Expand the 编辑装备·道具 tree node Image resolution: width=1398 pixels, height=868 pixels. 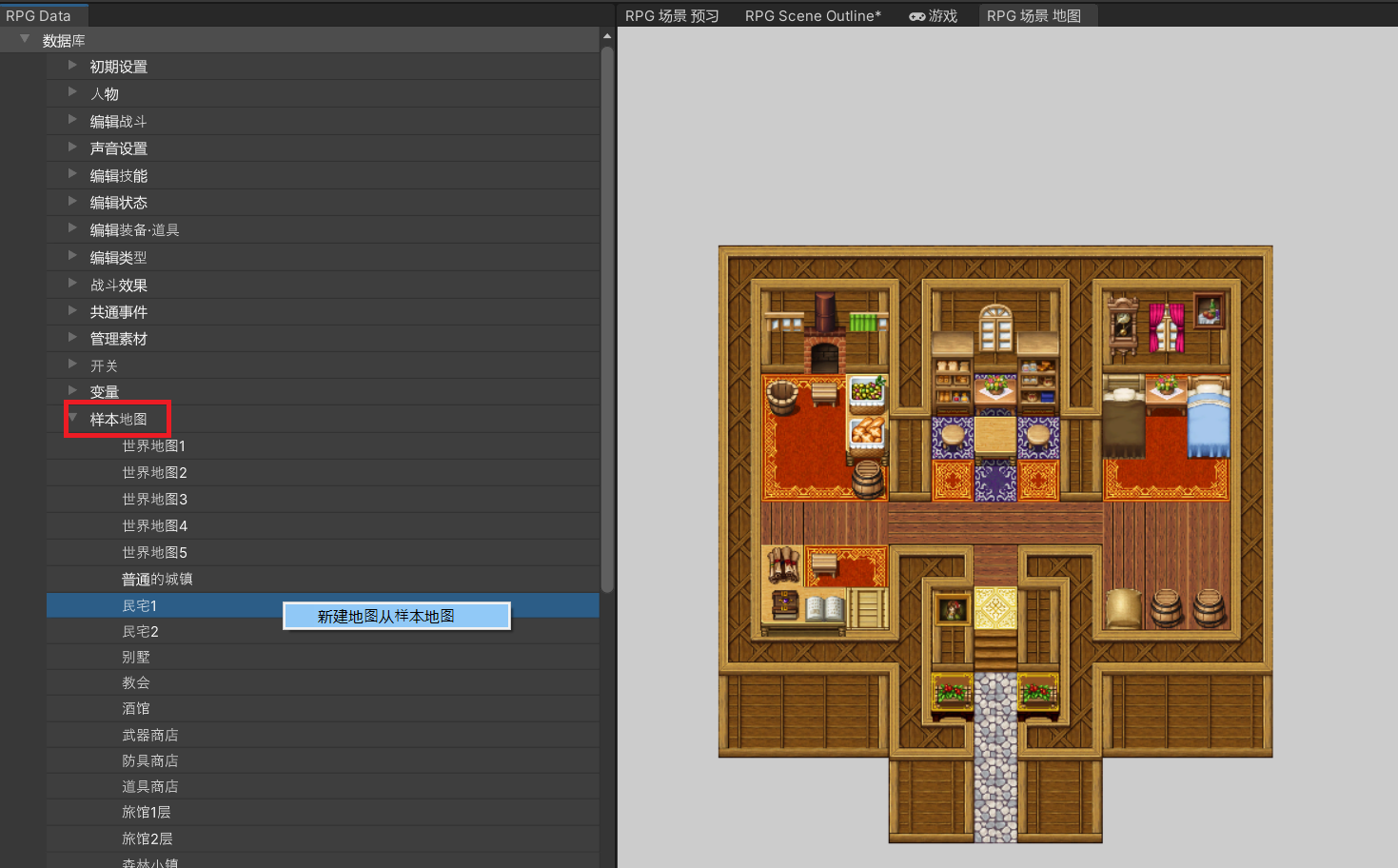coord(72,228)
